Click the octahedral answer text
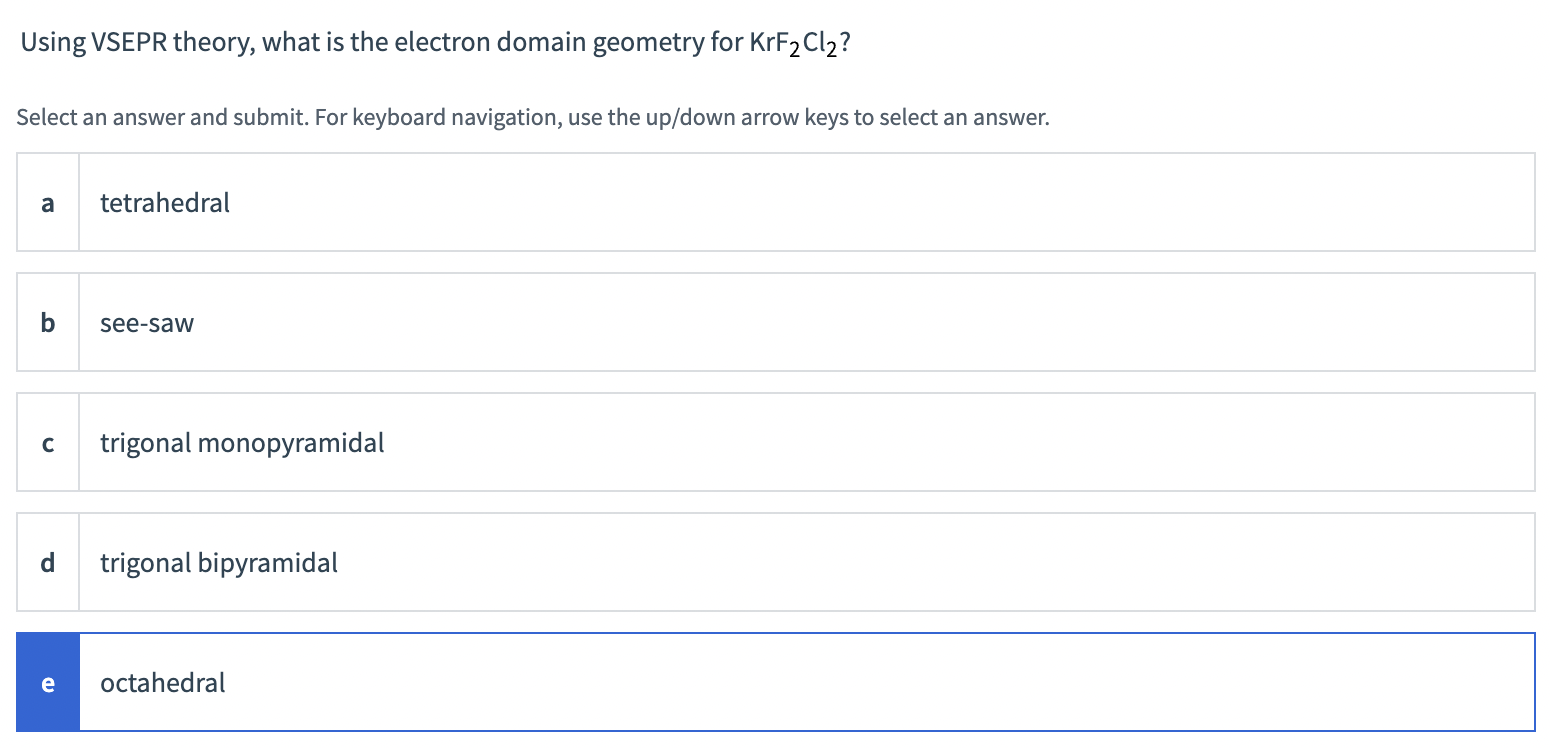1550x748 pixels. tap(161, 682)
